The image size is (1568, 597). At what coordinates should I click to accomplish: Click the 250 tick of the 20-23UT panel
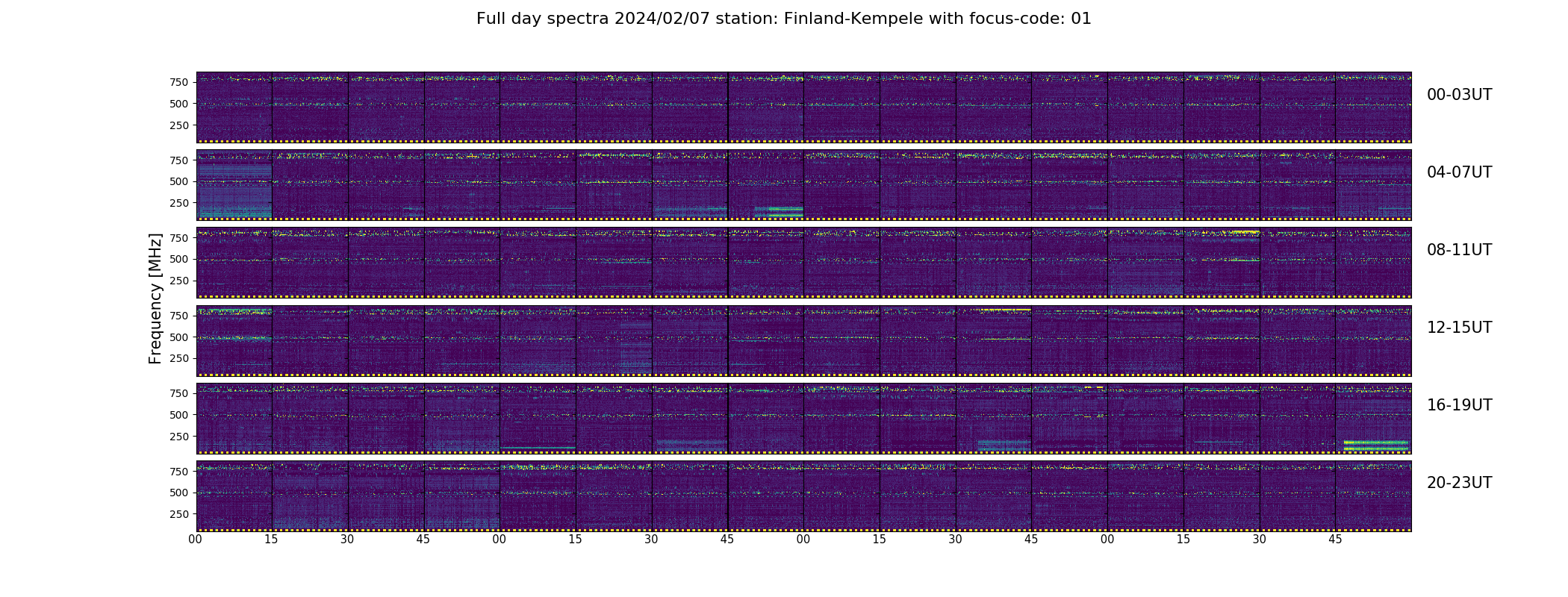pos(179,514)
